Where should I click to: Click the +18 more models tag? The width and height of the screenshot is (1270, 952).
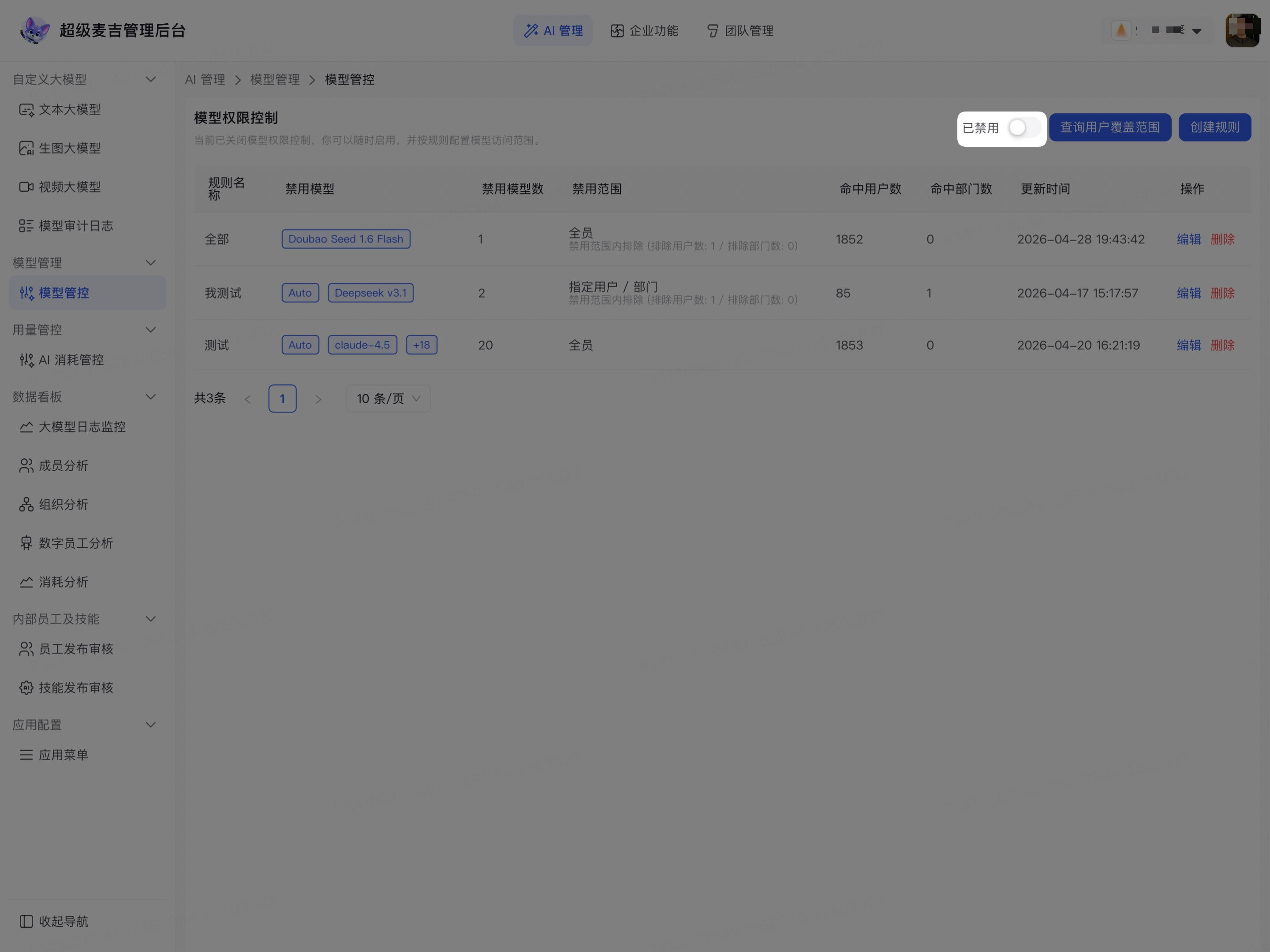coord(422,345)
